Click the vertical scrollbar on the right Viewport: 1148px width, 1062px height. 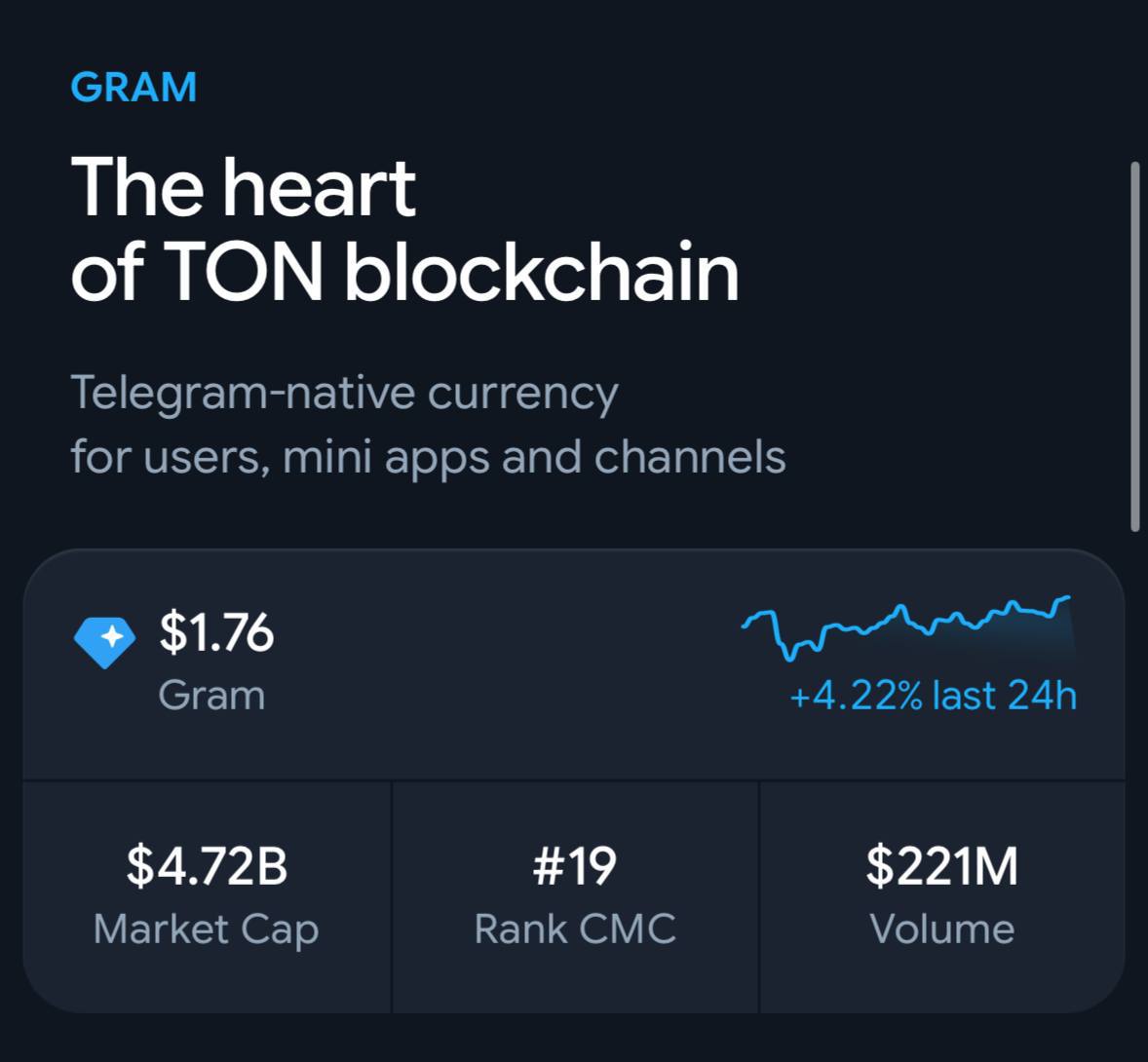click(x=1134, y=346)
